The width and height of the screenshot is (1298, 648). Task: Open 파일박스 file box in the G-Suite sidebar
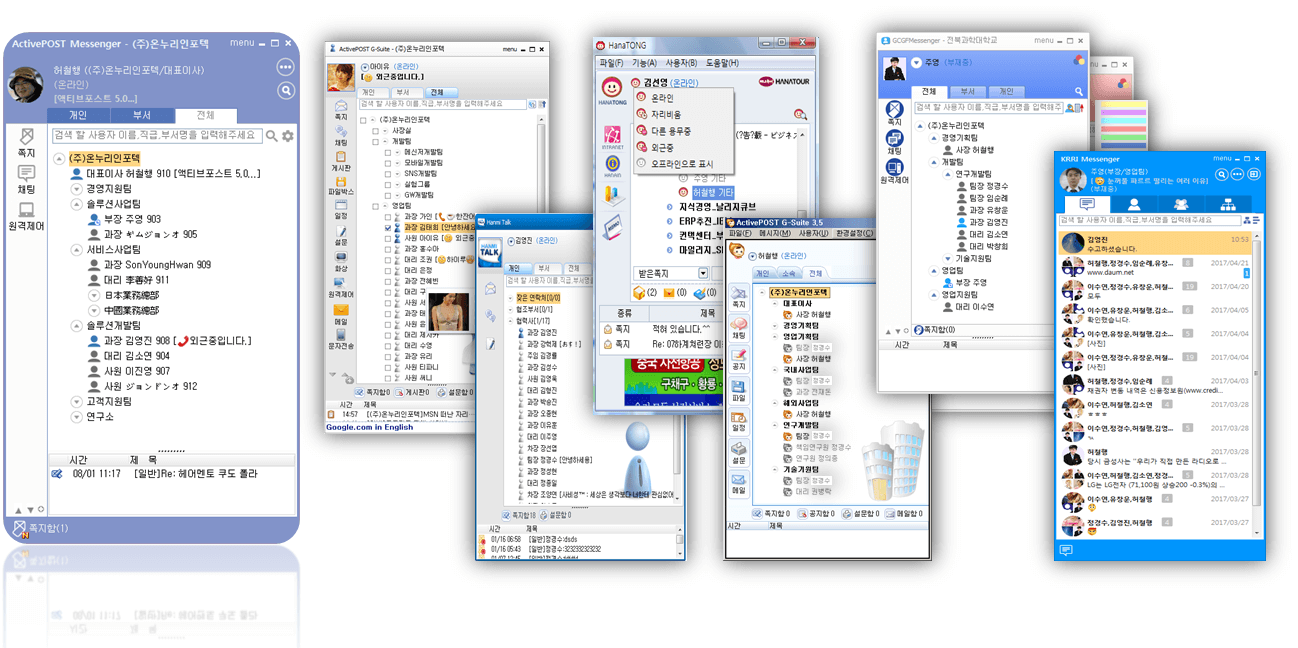coord(341,185)
